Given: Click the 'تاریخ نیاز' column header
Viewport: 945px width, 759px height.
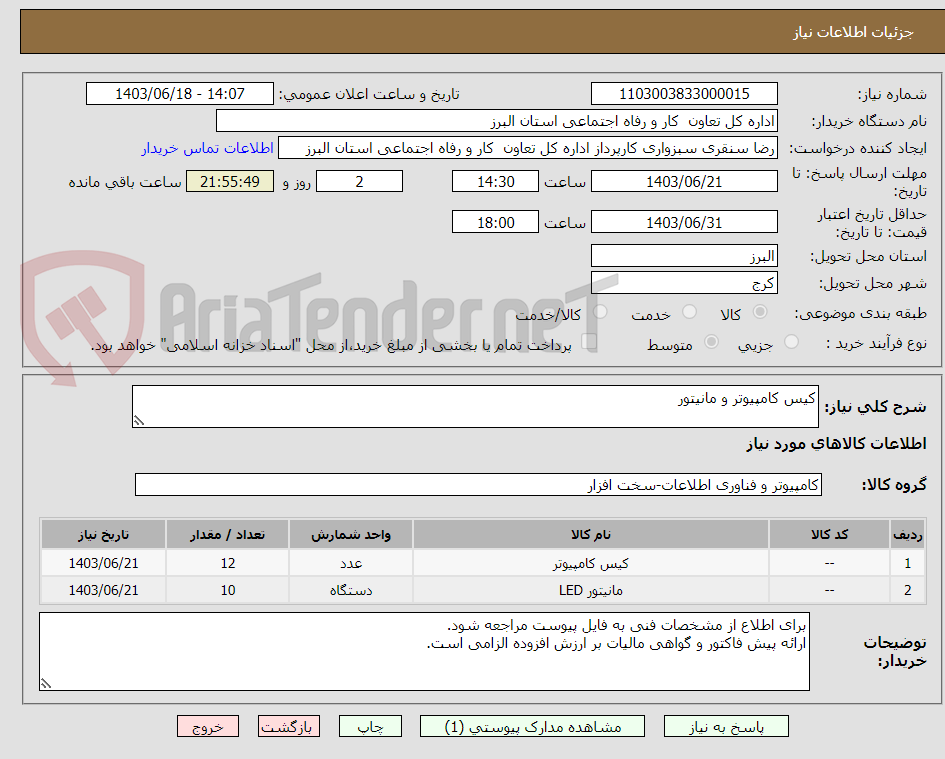Looking at the screenshot, I should click(103, 535).
